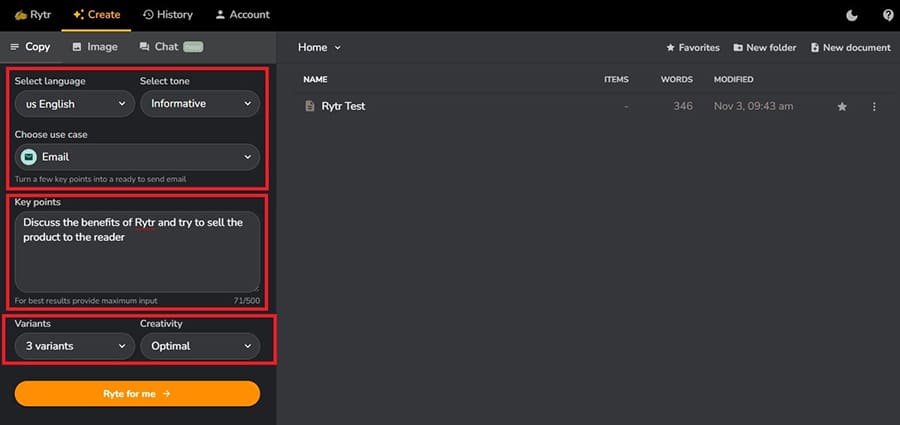Image resolution: width=900 pixels, height=425 pixels.
Task: Sort by the WORDS column header
Action: click(677, 80)
